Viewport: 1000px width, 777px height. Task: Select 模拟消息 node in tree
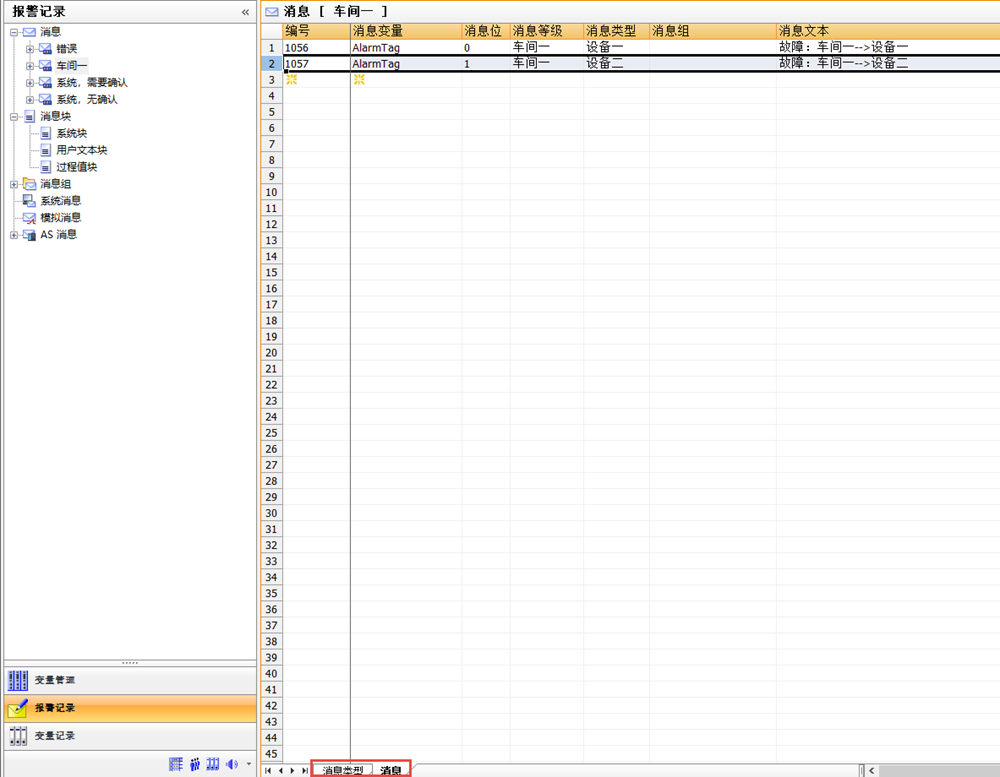(x=60, y=218)
